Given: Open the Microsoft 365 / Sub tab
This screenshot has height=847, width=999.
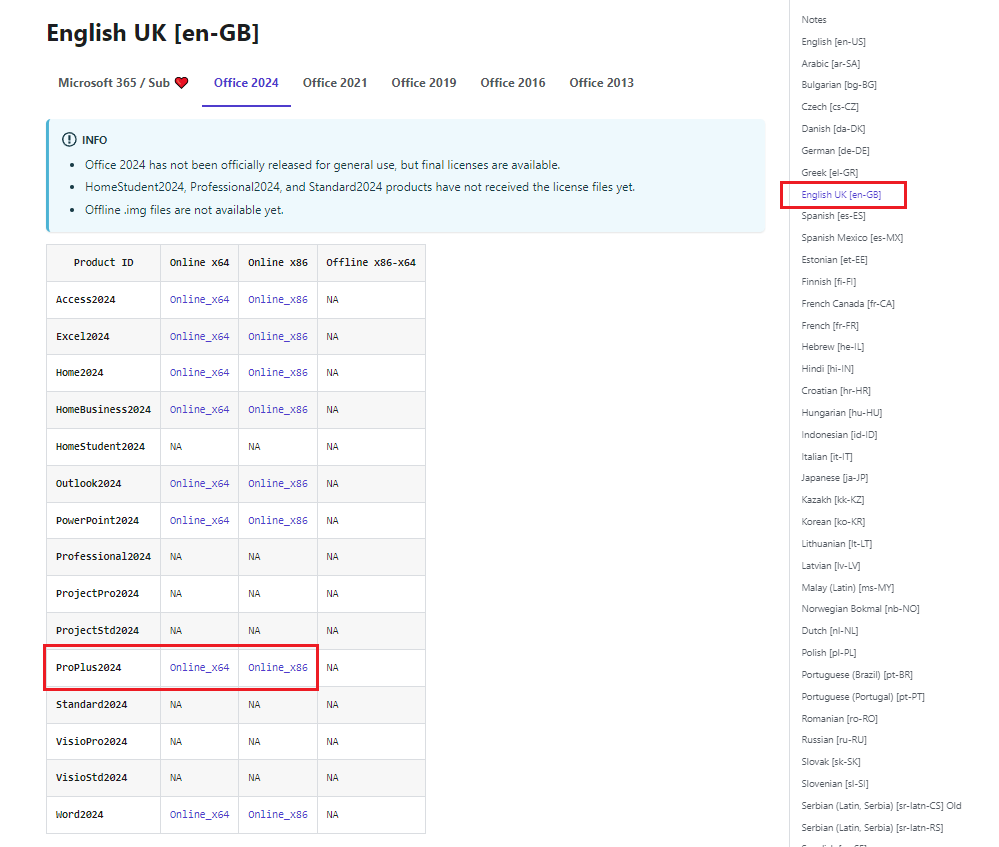Looking at the screenshot, I should tap(123, 83).
